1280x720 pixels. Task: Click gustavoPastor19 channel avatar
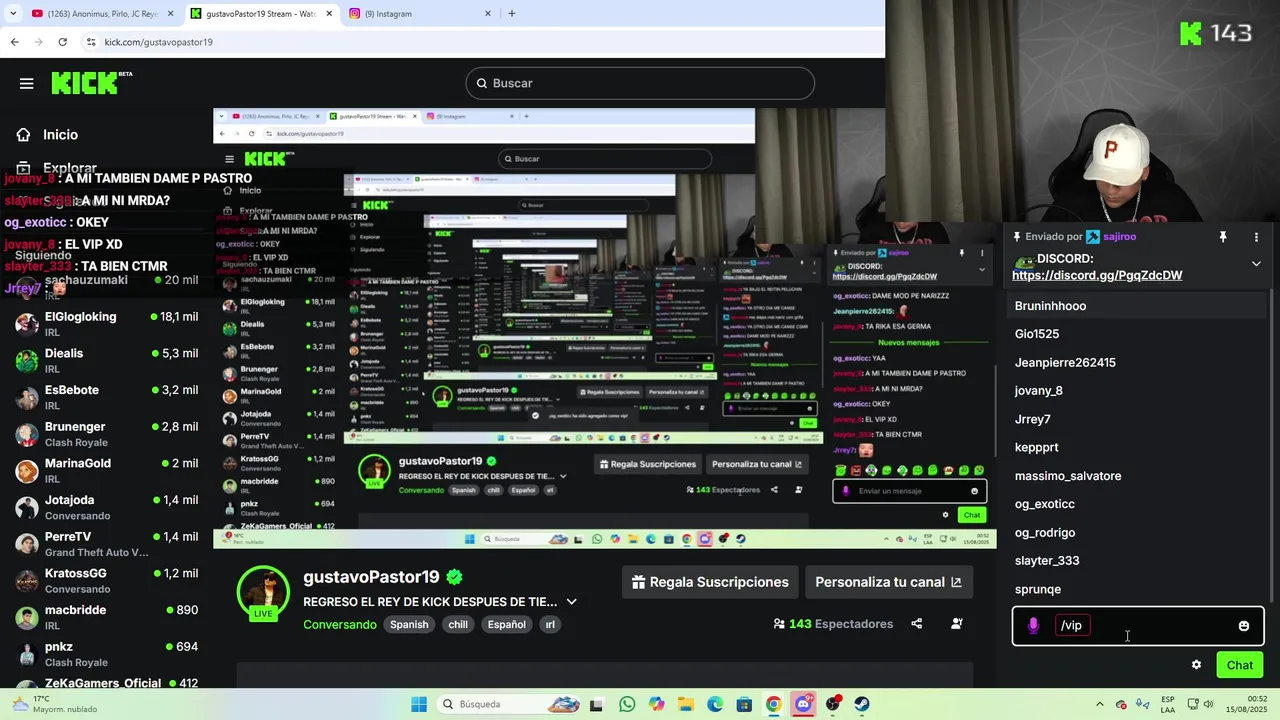point(263,592)
